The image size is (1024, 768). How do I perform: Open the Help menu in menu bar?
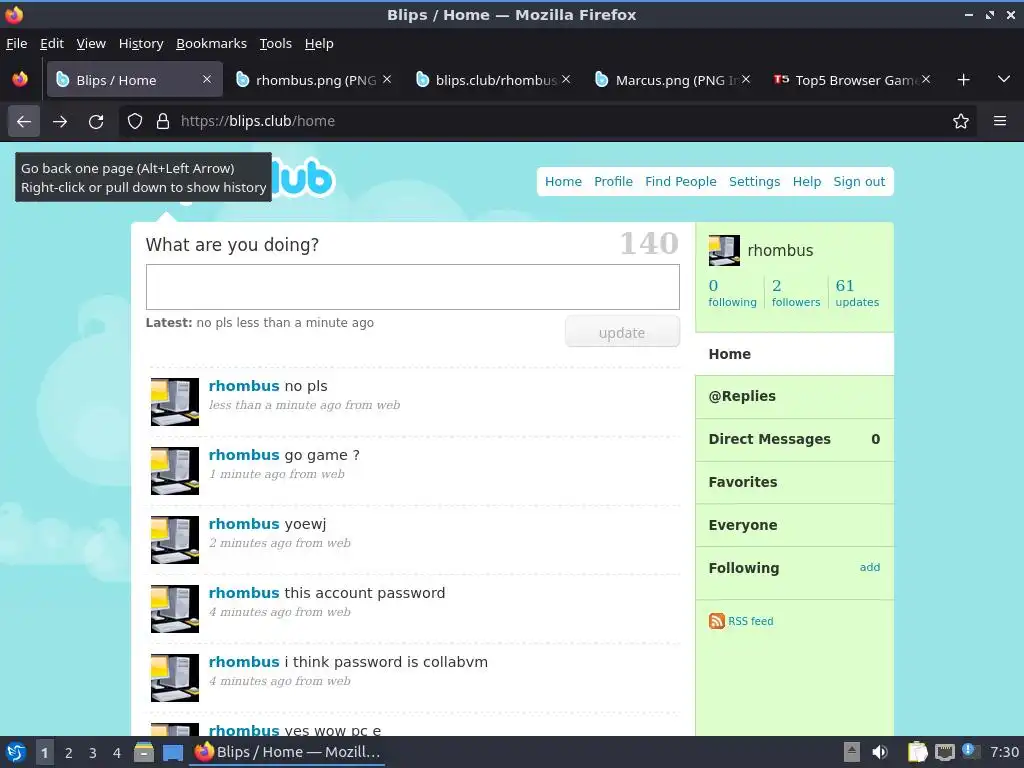point(319,44)
